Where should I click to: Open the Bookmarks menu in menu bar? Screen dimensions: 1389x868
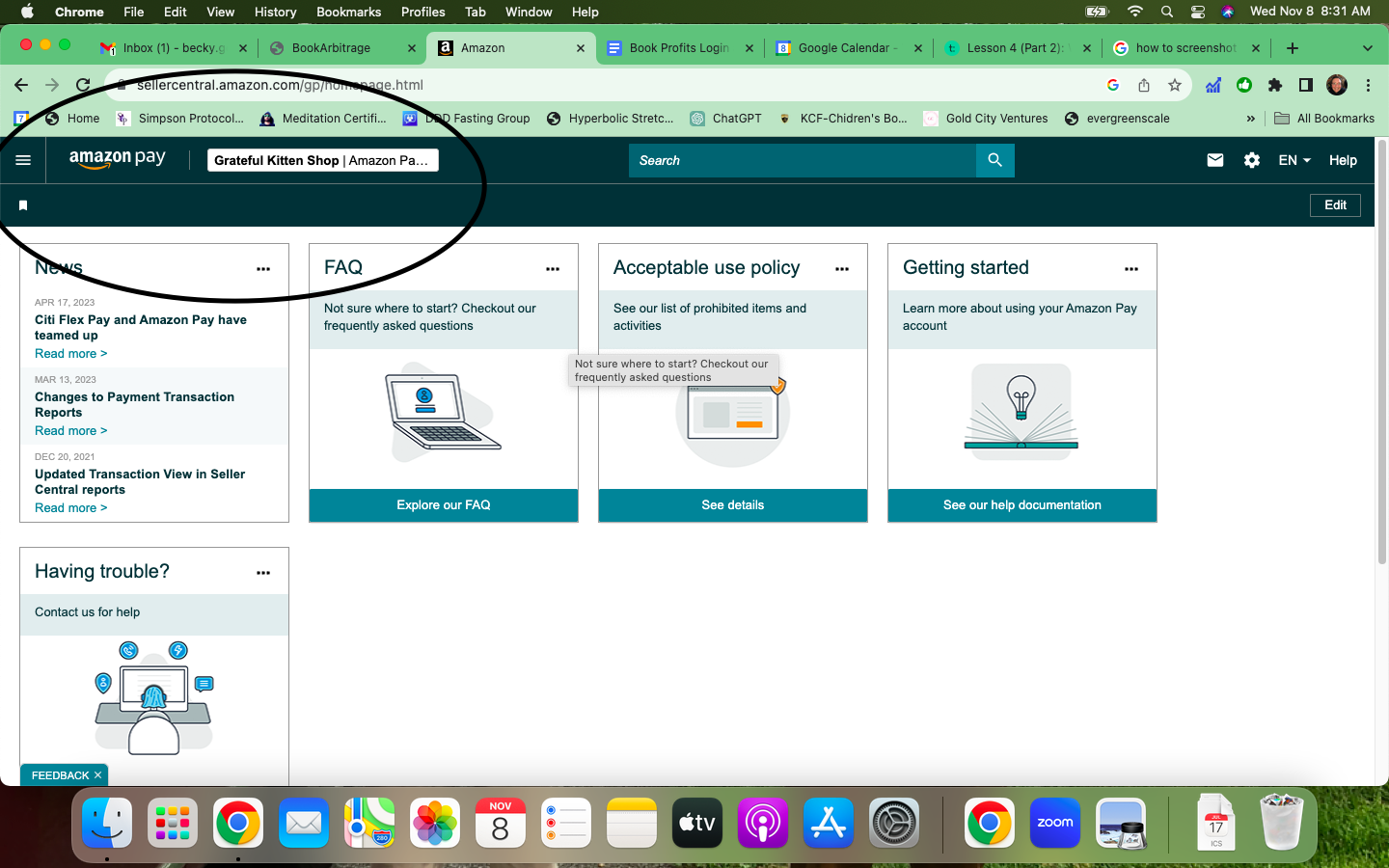click(348, 12)
